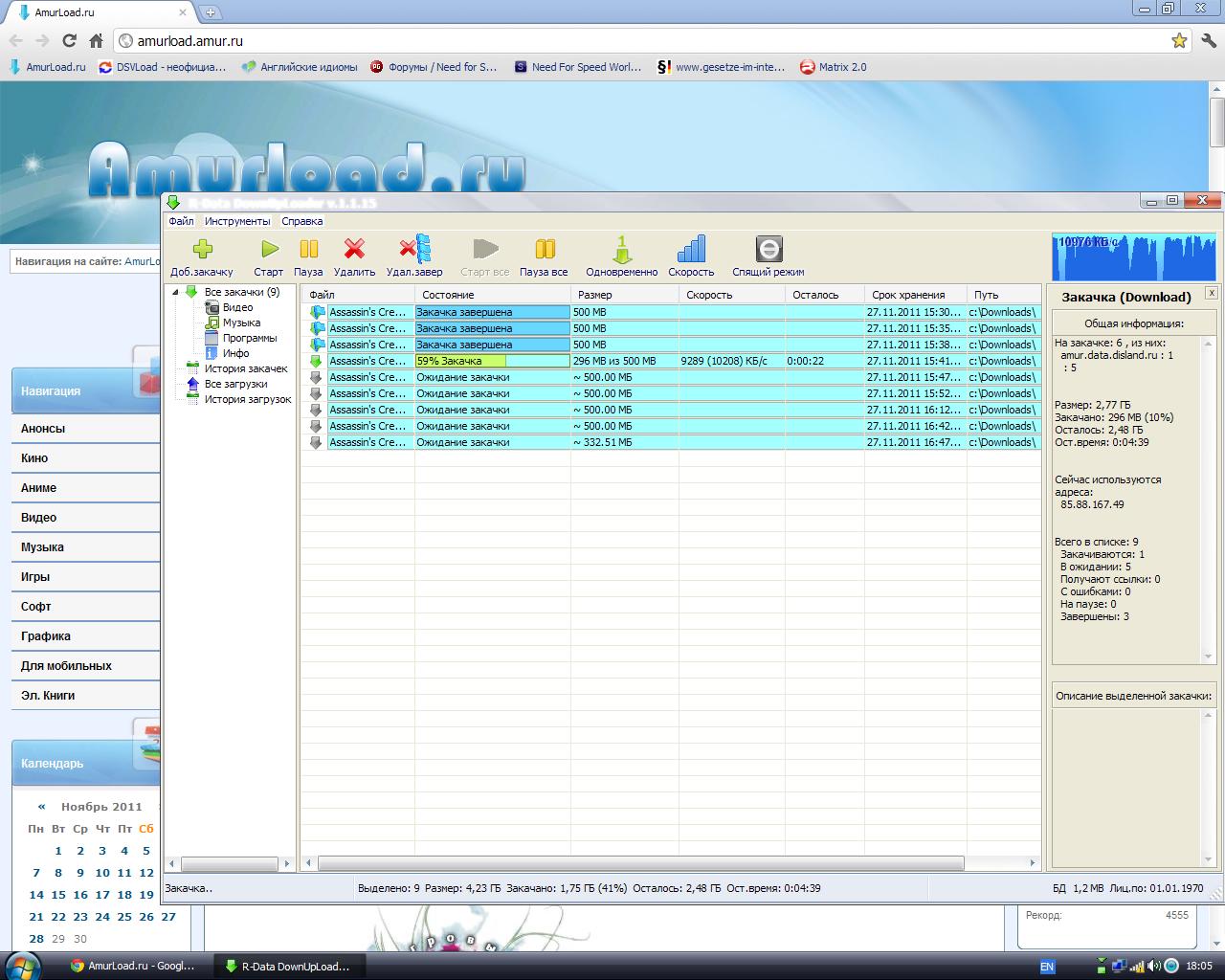Open Эл. Книги link in website navigation
Screen dimensions: 1225x980
coord(48,696)
